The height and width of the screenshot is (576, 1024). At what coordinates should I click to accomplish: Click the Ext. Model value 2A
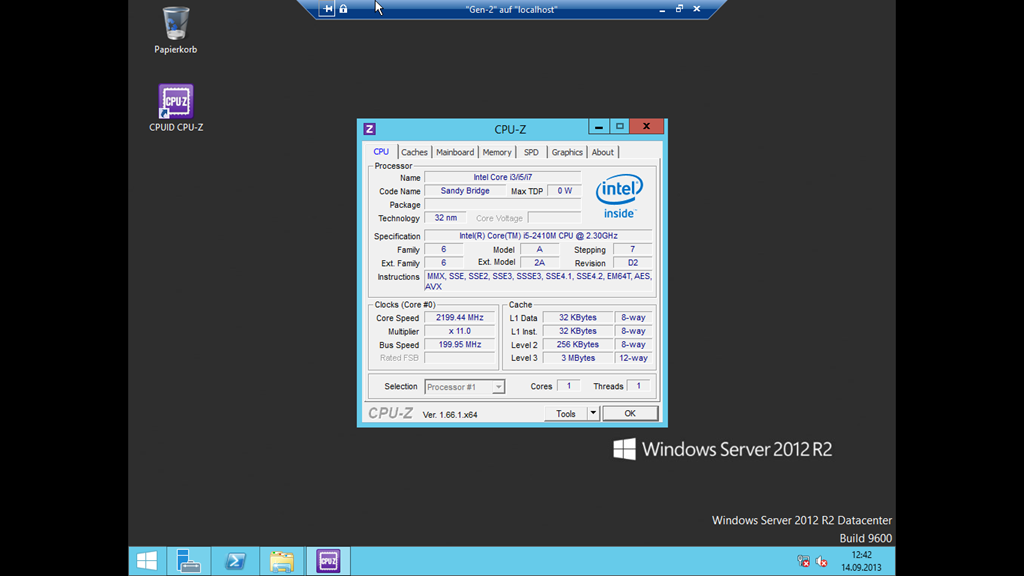tap(539, 263)
